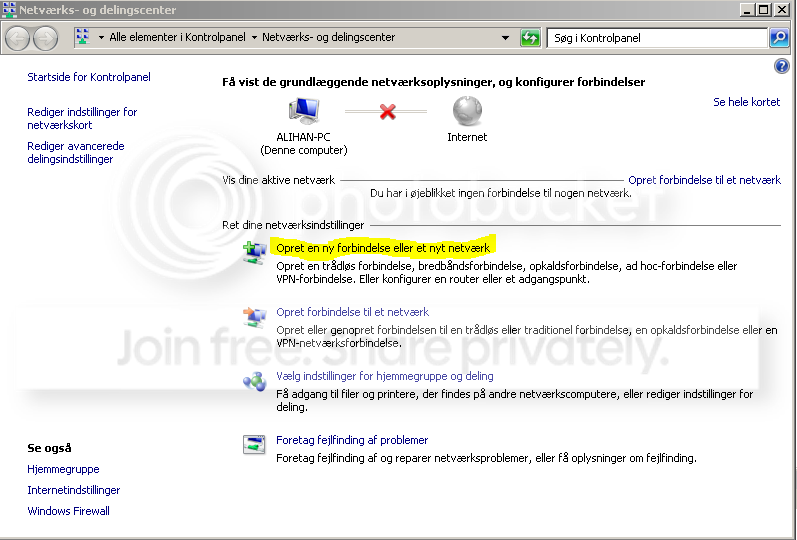
Task: Open Hjemmegruppe under Se også
Action: click(64, 469)
